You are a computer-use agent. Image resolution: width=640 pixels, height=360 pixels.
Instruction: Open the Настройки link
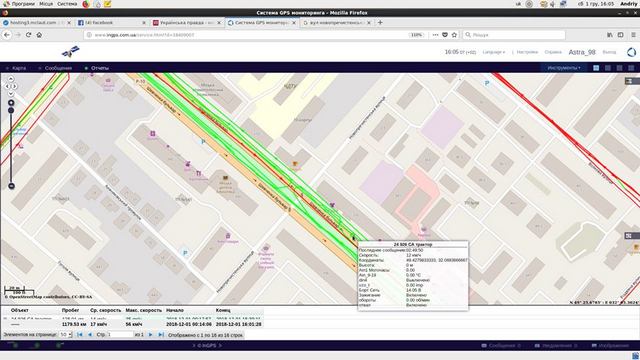527,52
